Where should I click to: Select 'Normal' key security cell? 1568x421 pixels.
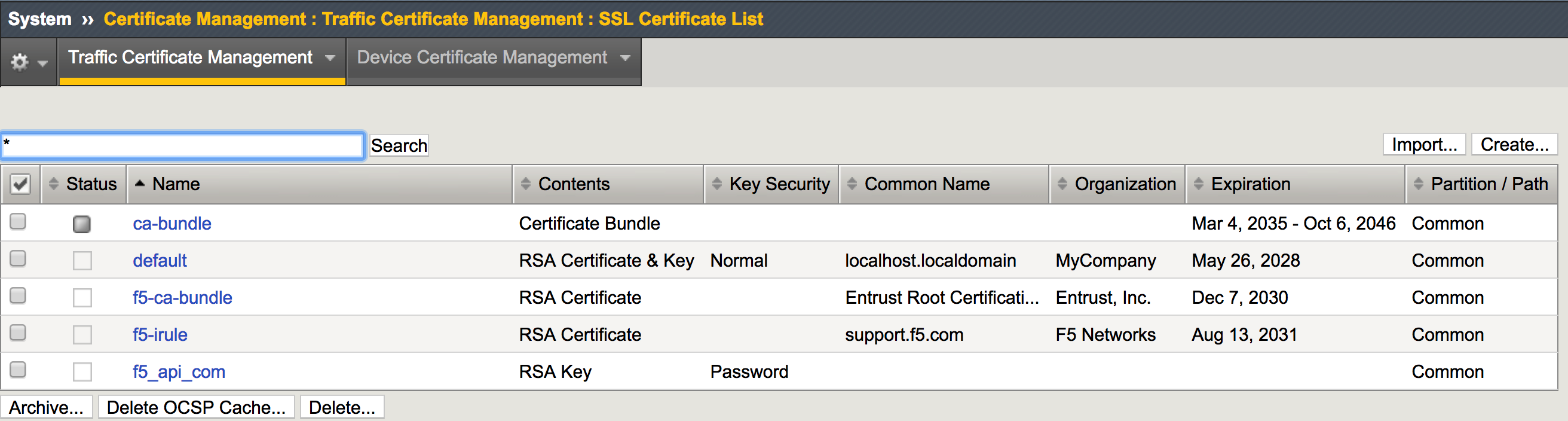click(739, 261)
